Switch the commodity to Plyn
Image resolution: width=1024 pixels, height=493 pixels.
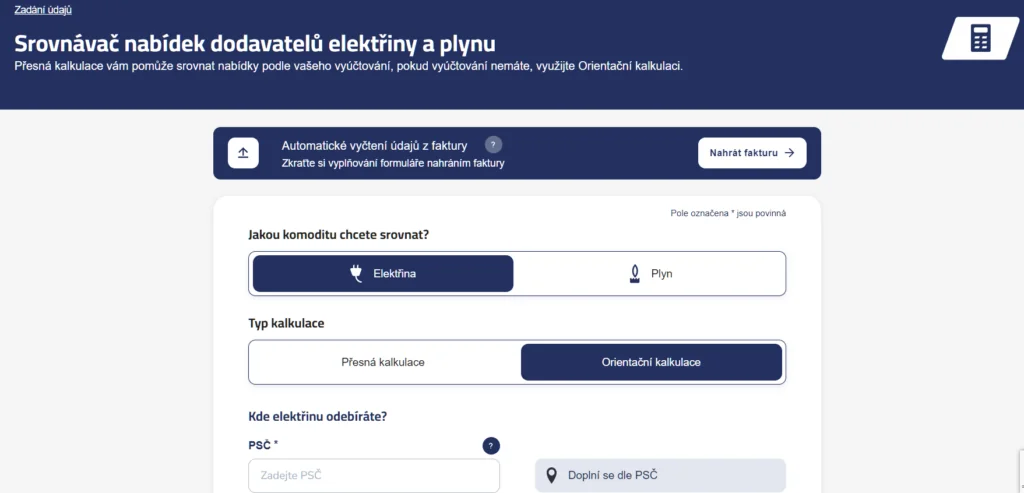[650, 274]
